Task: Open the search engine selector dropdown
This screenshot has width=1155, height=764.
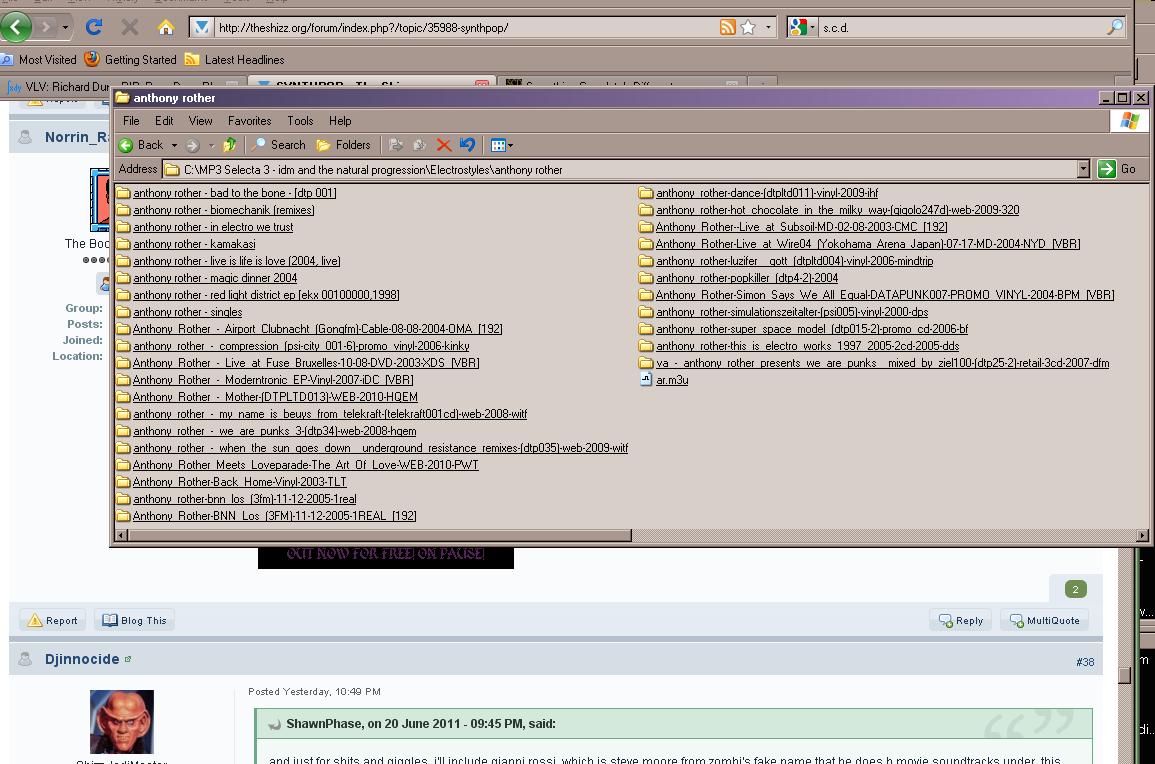Action: (803, 27)
